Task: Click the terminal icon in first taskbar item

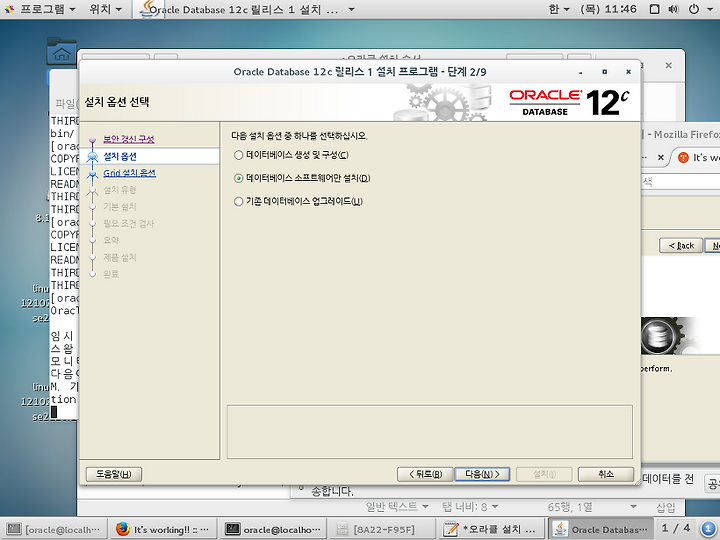Action: (14, 529)
